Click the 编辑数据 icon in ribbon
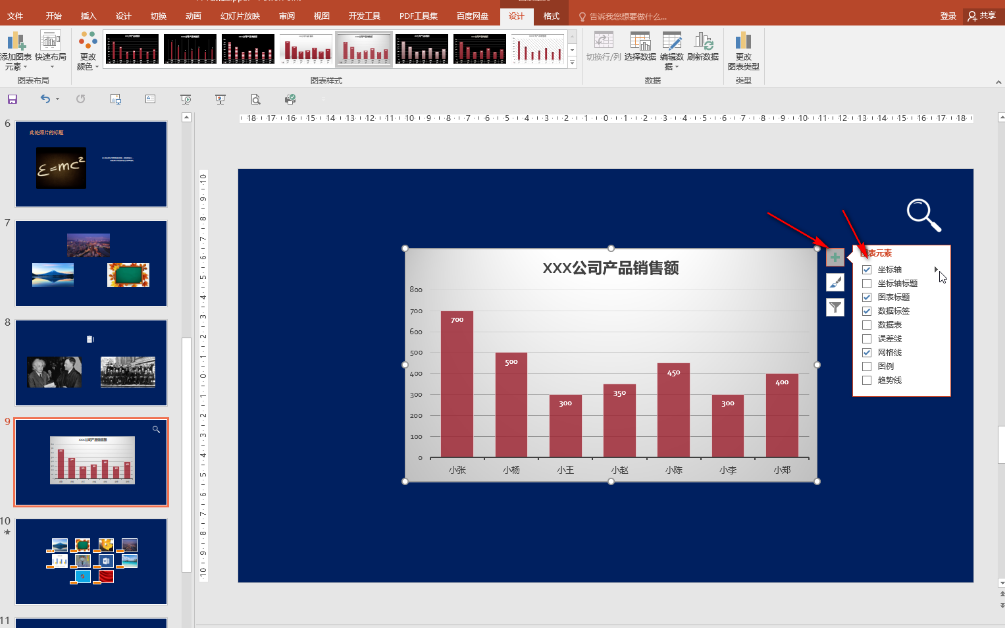Screen dimensions: 1005x628 coord(672,46)
